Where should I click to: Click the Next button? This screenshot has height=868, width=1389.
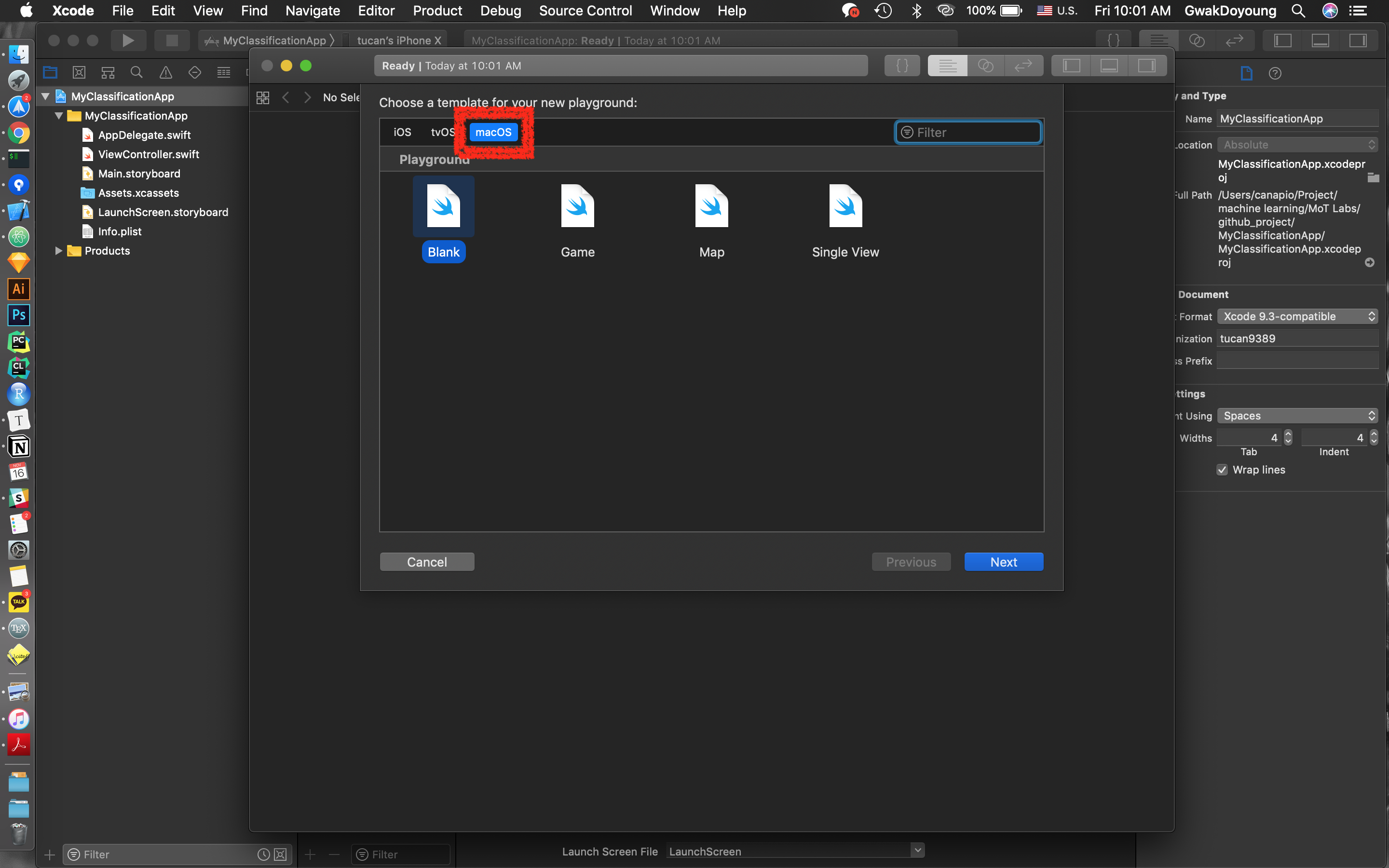click(x=1003, y=562)
